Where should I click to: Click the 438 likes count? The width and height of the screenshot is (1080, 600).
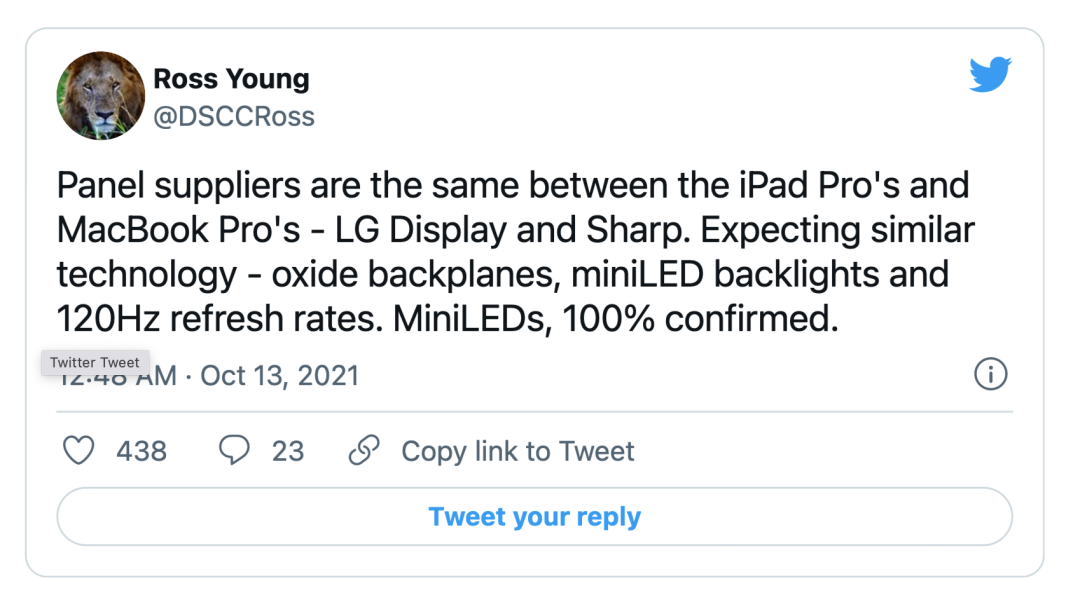[141, 451]
